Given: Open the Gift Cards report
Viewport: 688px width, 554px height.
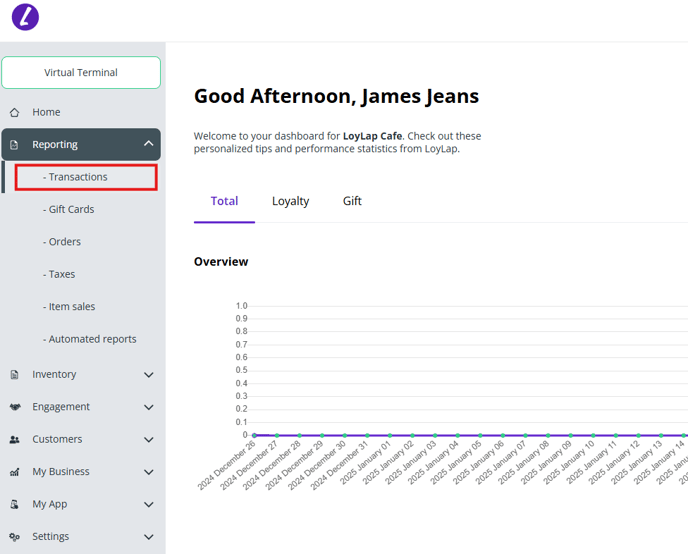Looking at the screenshot, I should pyautogui.click(x=70, y=209).
